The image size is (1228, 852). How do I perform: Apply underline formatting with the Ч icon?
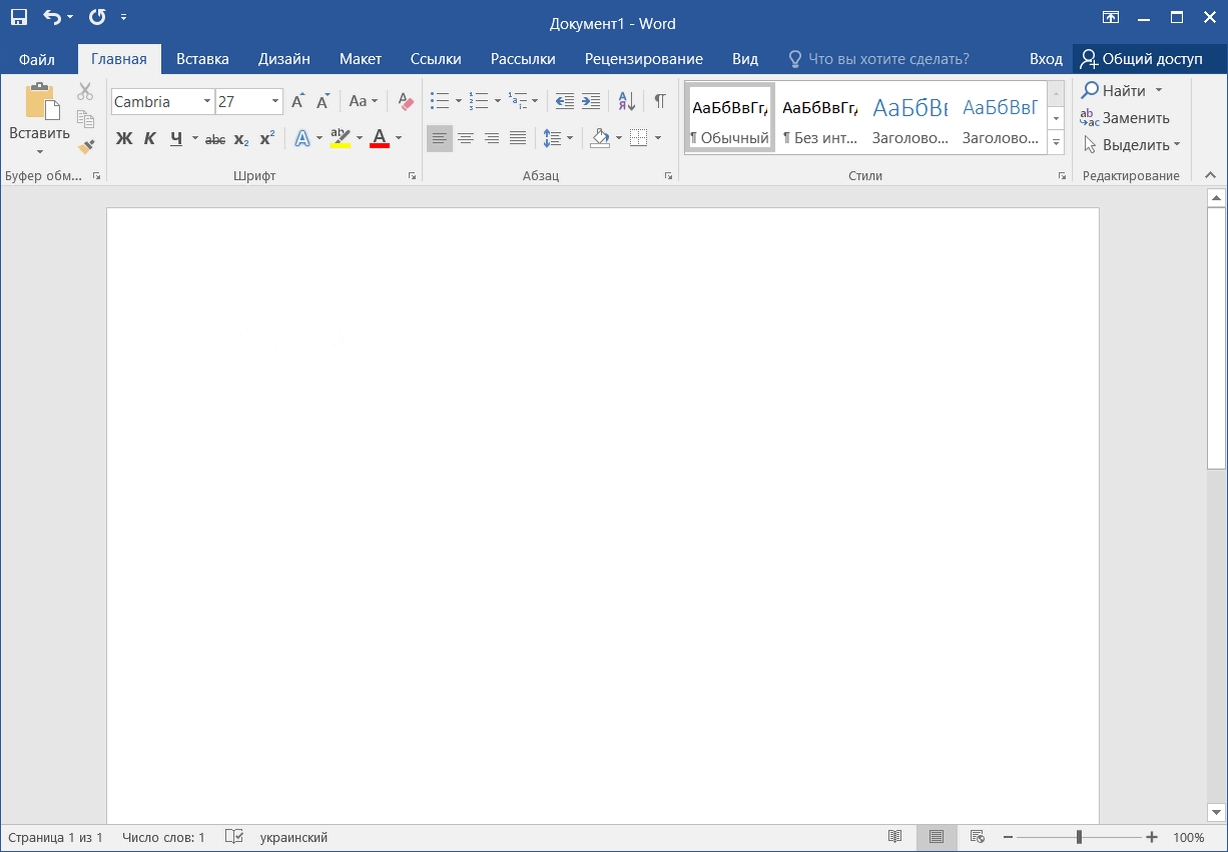(x=176, y=138)
